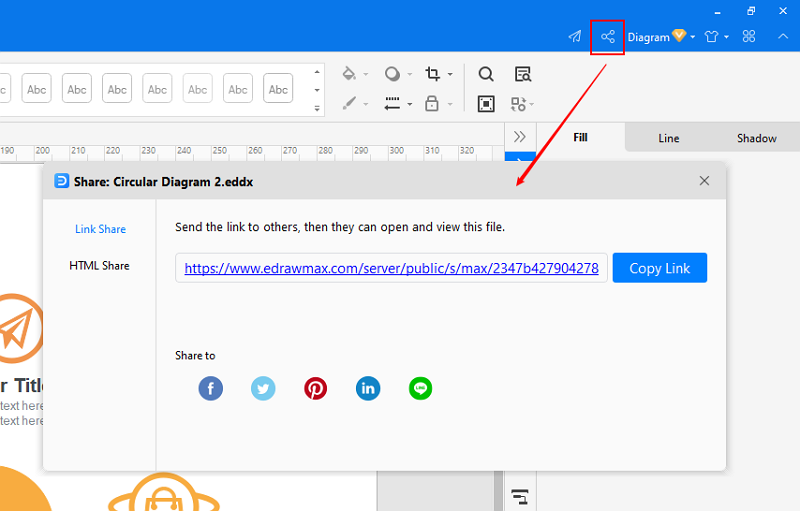This screenshot has width=800, height=511.
Task: Open the apps grid icon
Action: point(749,37)
